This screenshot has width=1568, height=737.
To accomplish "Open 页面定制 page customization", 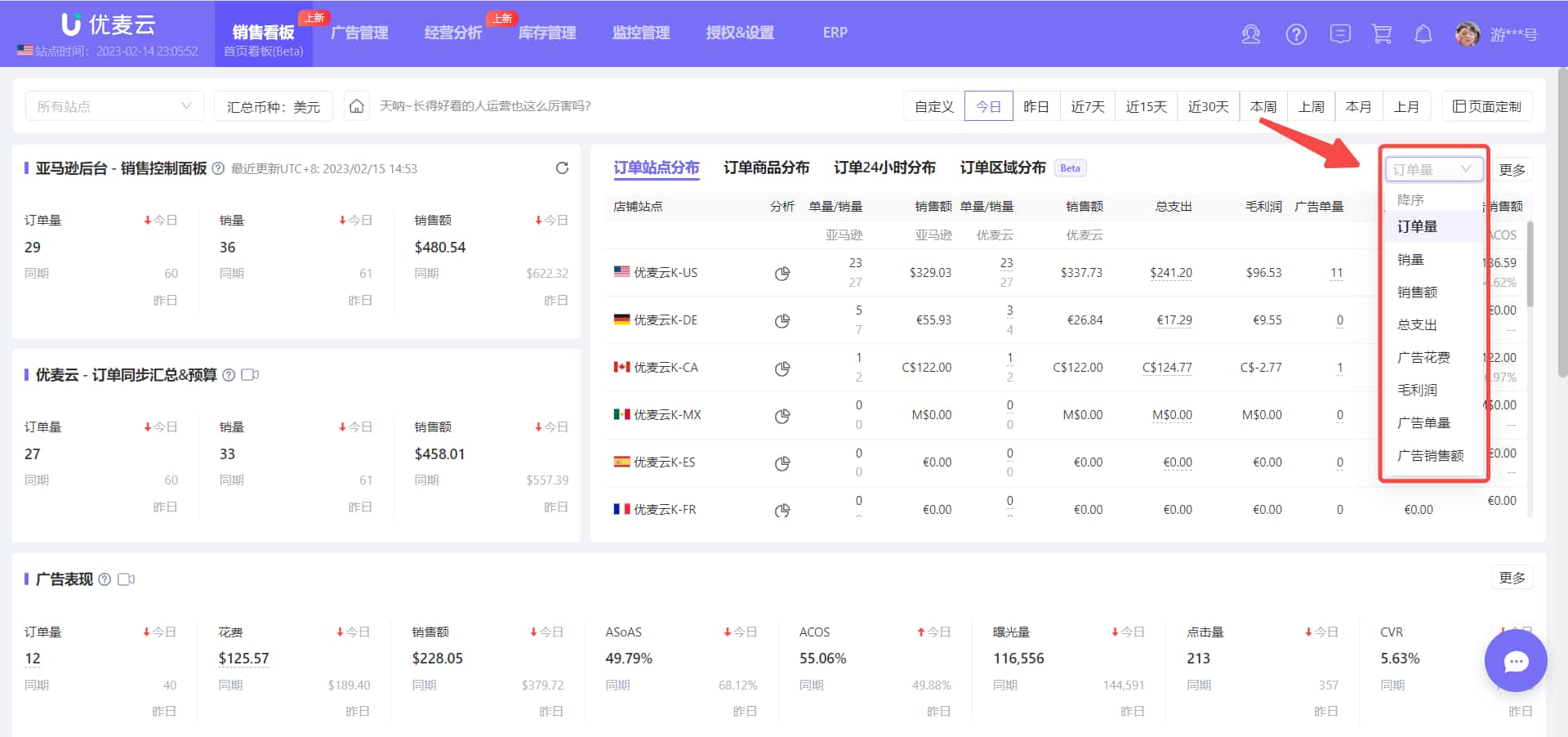I will click(x=1487, y=106).
